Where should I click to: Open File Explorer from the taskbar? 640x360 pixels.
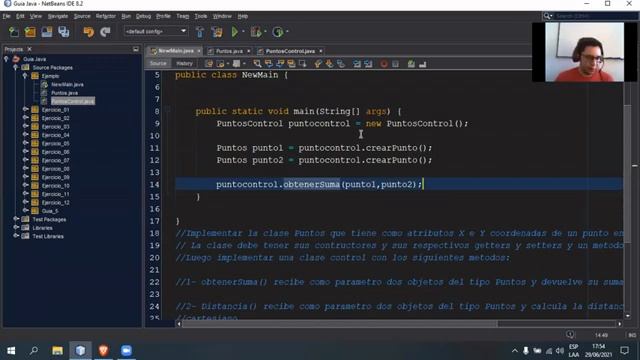point(57,351)
